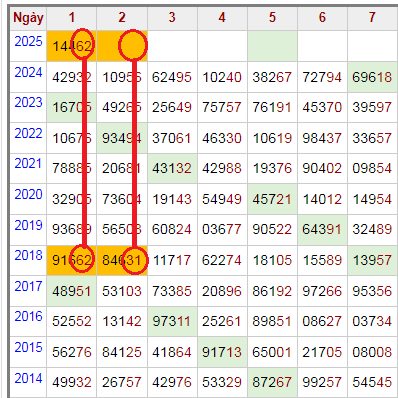The image size is (398, 398).
Task: Click column header 4
Action: (222, 18)
